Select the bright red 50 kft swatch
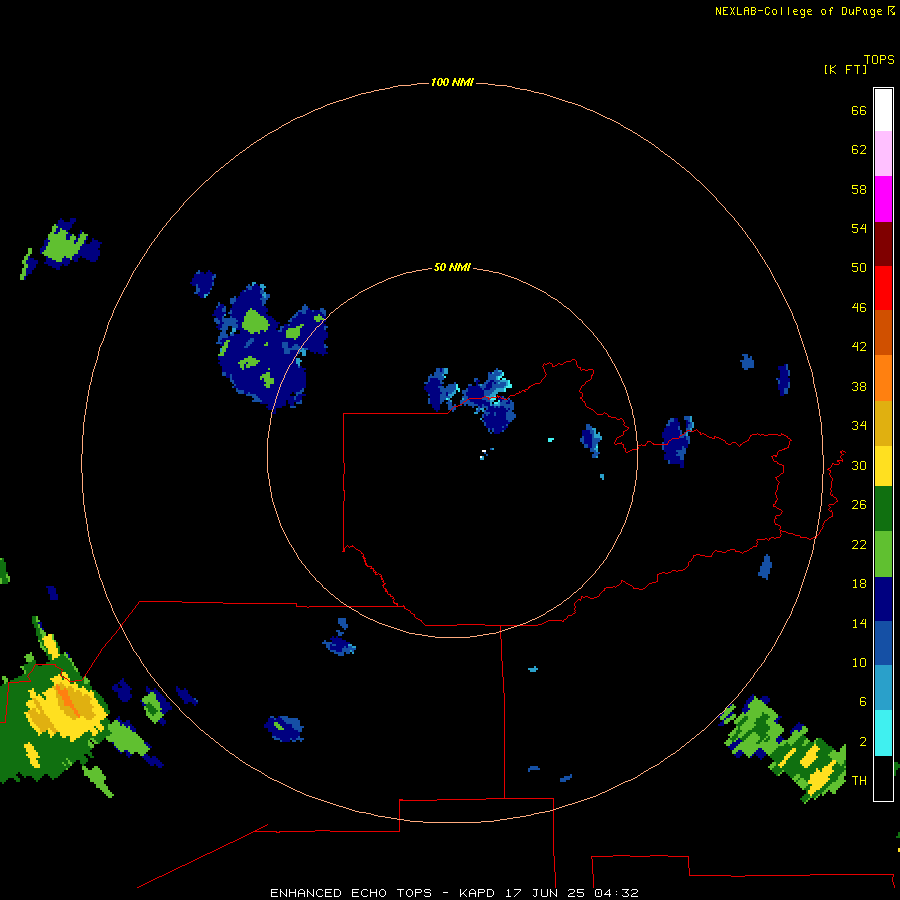 coord(883,288)
